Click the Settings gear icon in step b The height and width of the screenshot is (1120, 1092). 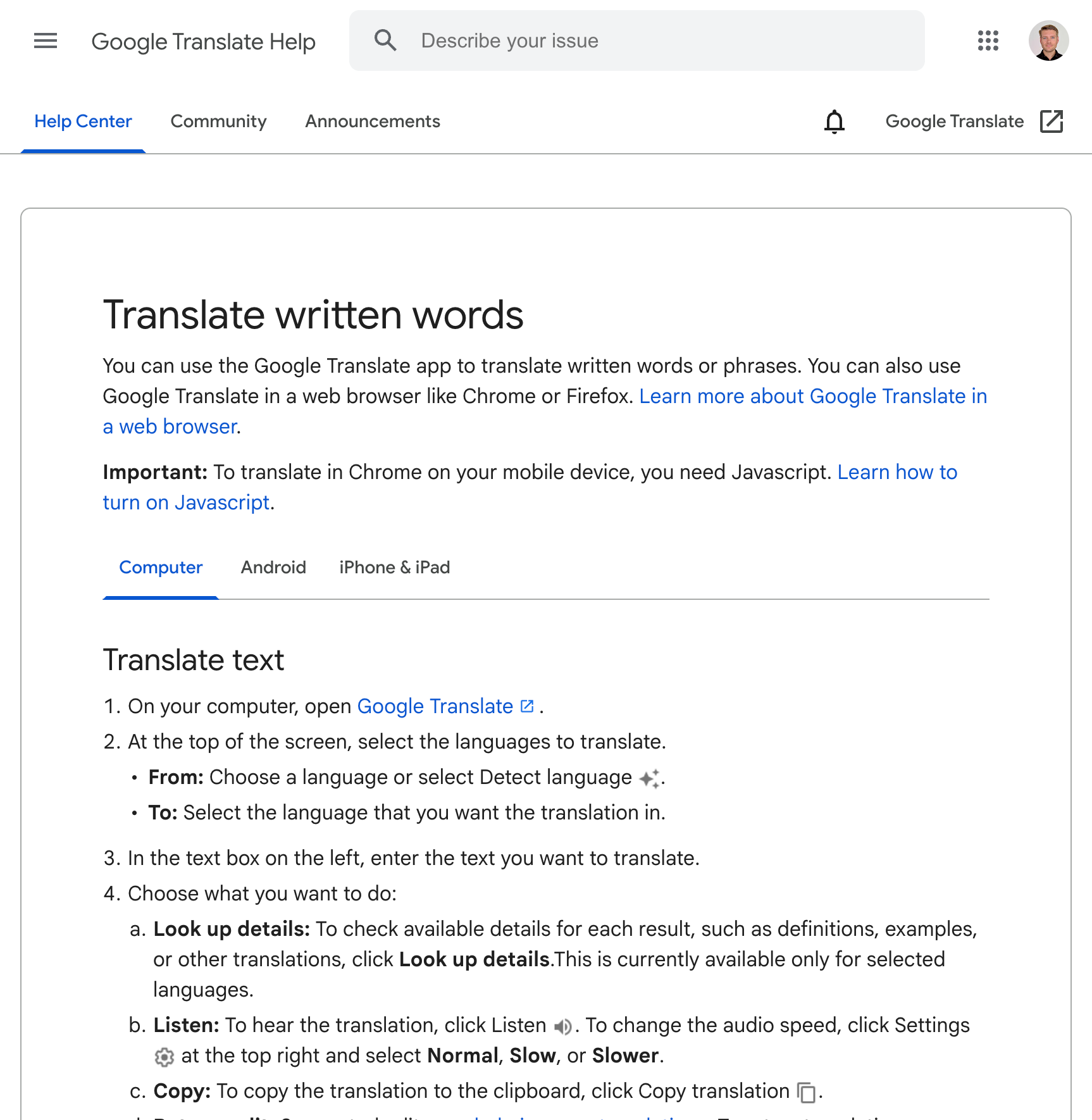pos(164,1057)
